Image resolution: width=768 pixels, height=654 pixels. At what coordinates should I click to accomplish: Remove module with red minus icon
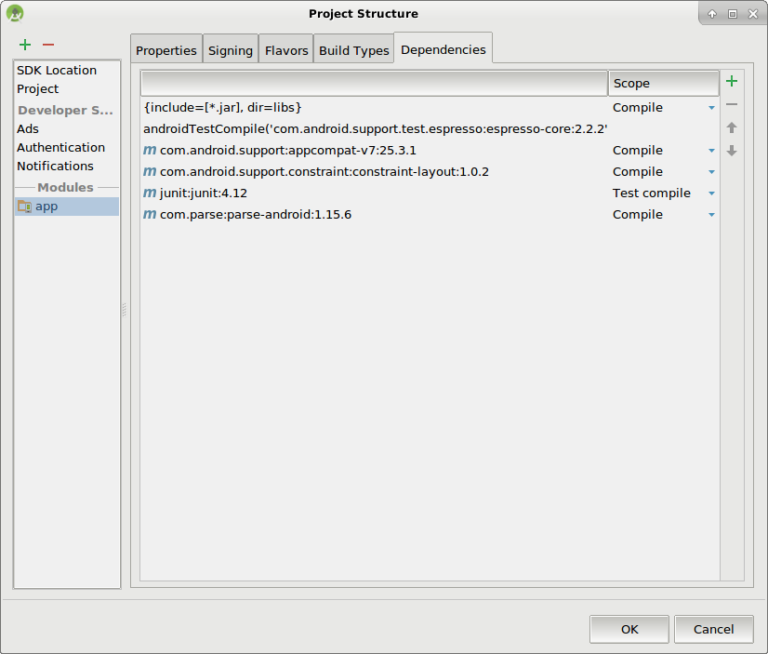click(x=48, y=45)
